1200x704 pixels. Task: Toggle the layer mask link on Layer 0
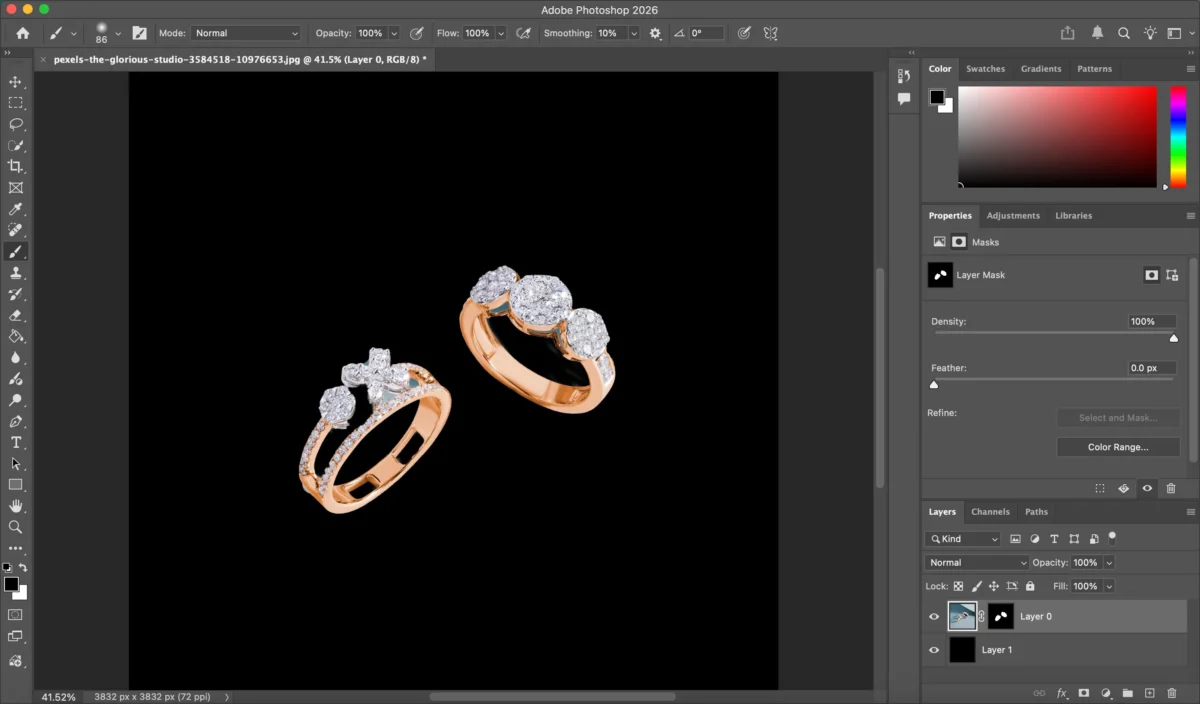(981, 617)
